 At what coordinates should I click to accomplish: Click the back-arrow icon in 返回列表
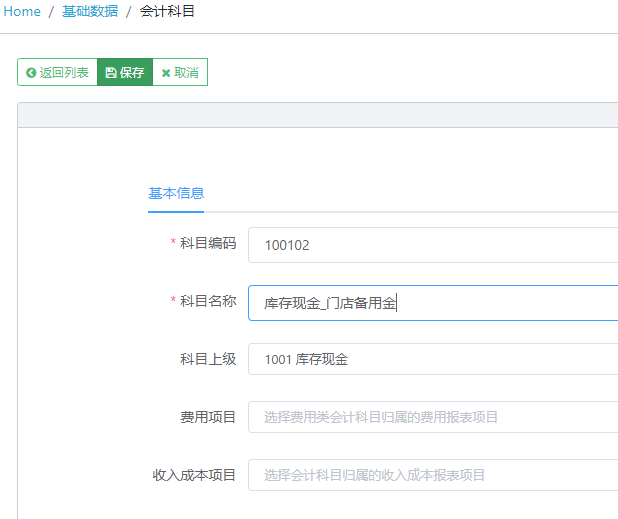pos(31,73)
